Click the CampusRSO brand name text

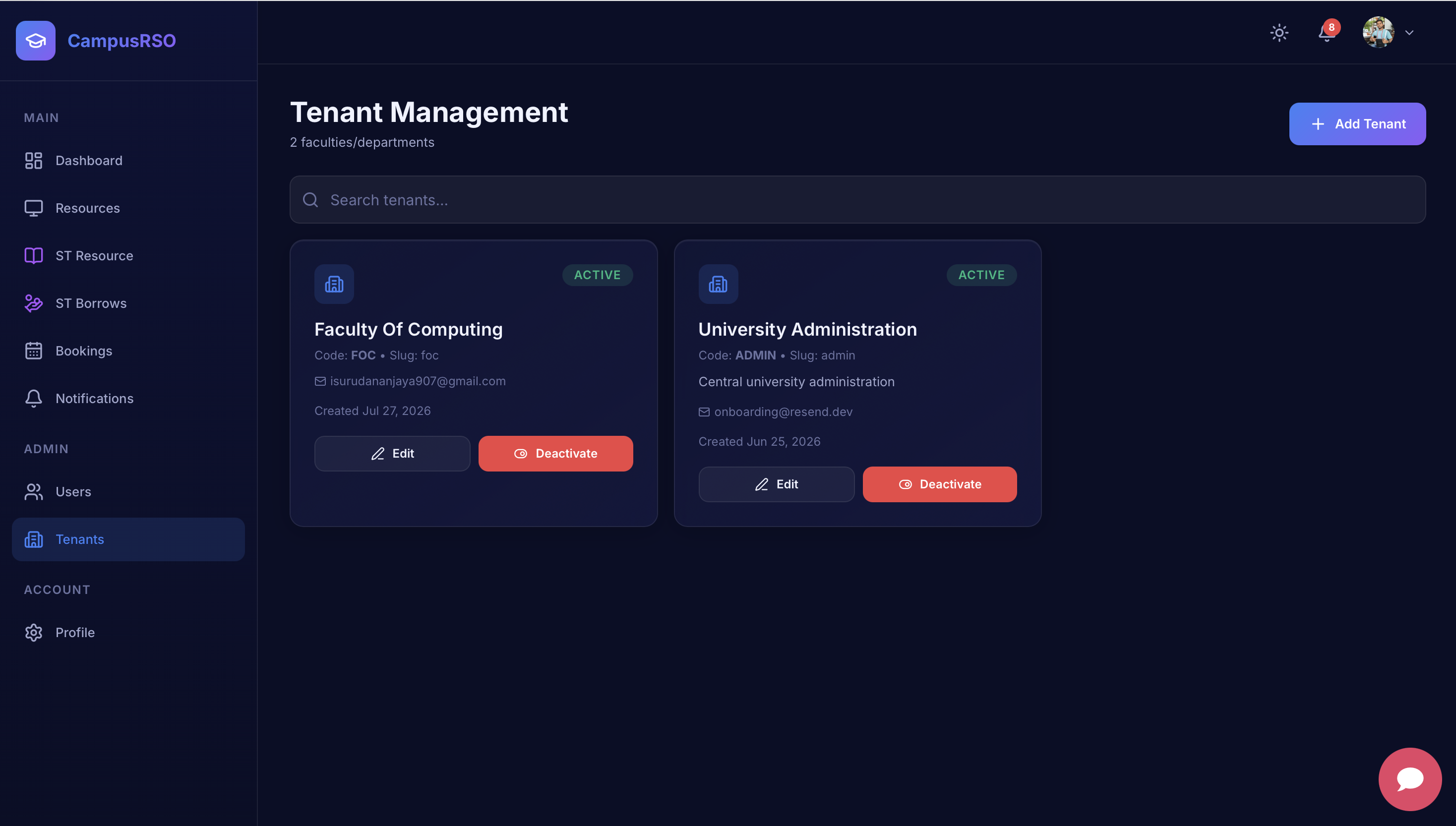pos(121,41)
